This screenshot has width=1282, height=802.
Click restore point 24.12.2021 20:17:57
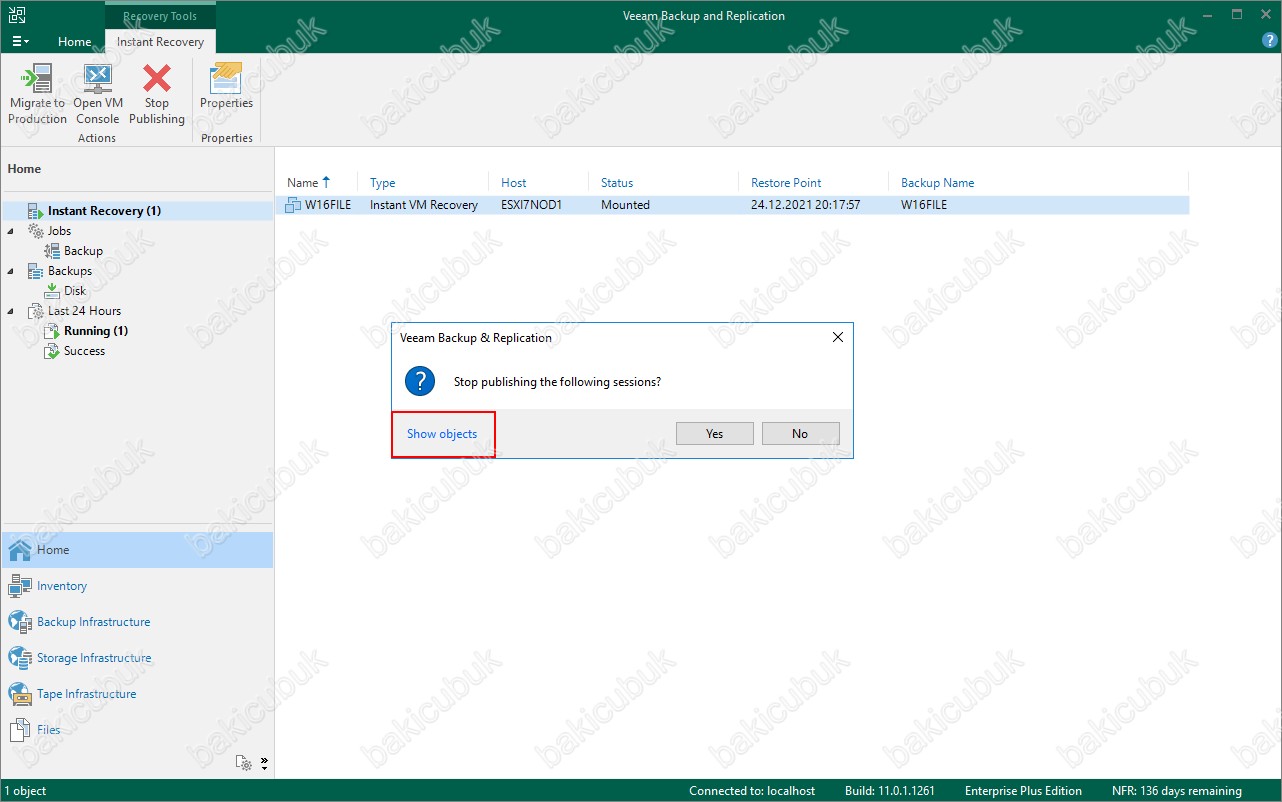click(805, 205)
